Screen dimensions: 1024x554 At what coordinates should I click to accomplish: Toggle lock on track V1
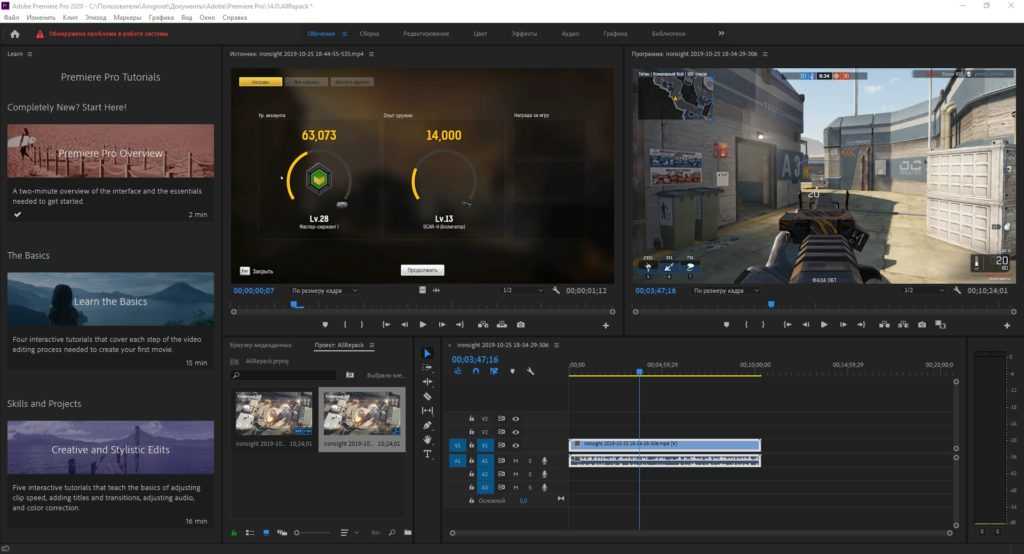pos(472,446)
